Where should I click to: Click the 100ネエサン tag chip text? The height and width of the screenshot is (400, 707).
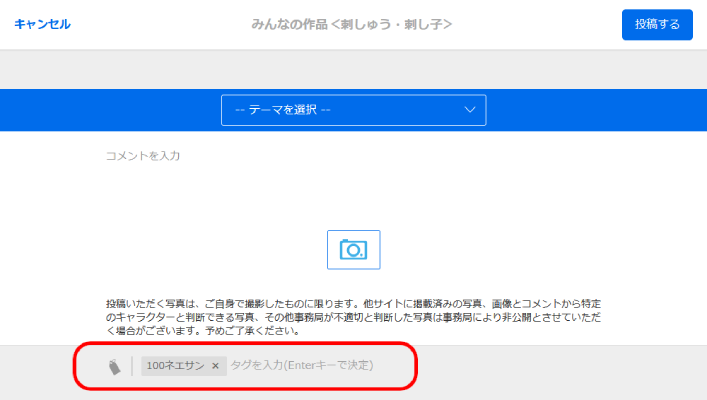[x=175, y=365]
